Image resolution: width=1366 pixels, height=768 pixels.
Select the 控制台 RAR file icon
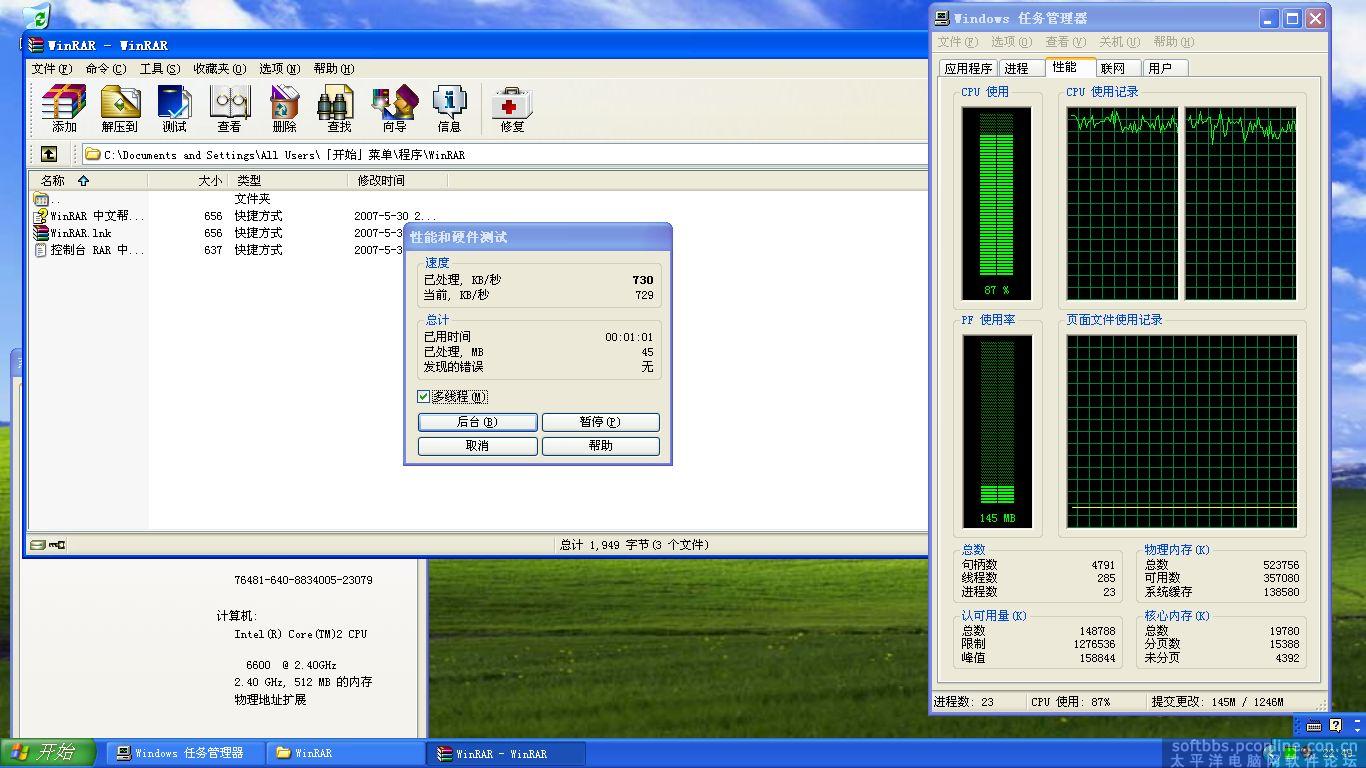point(41,250)
